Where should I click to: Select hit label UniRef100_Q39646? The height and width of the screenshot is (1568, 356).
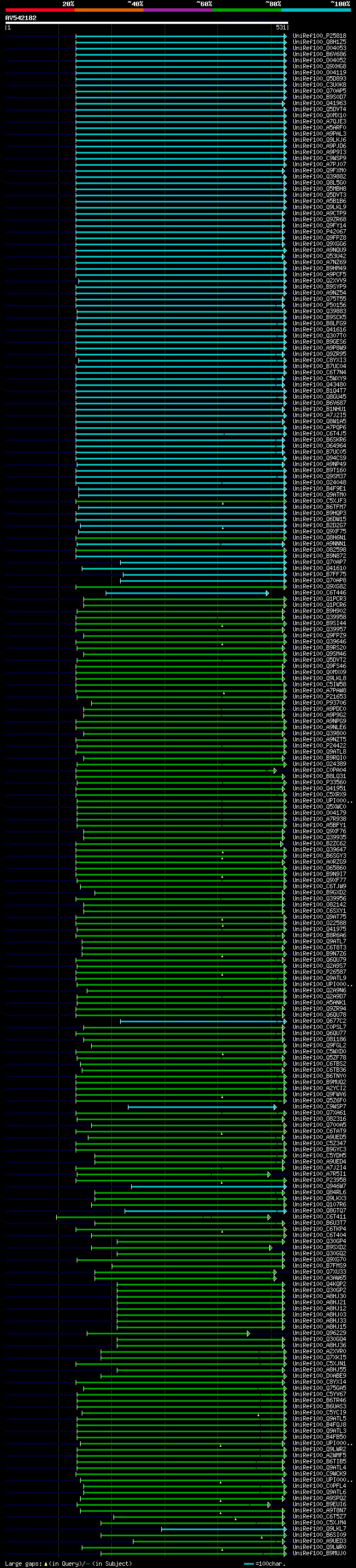tap(319, 641)
